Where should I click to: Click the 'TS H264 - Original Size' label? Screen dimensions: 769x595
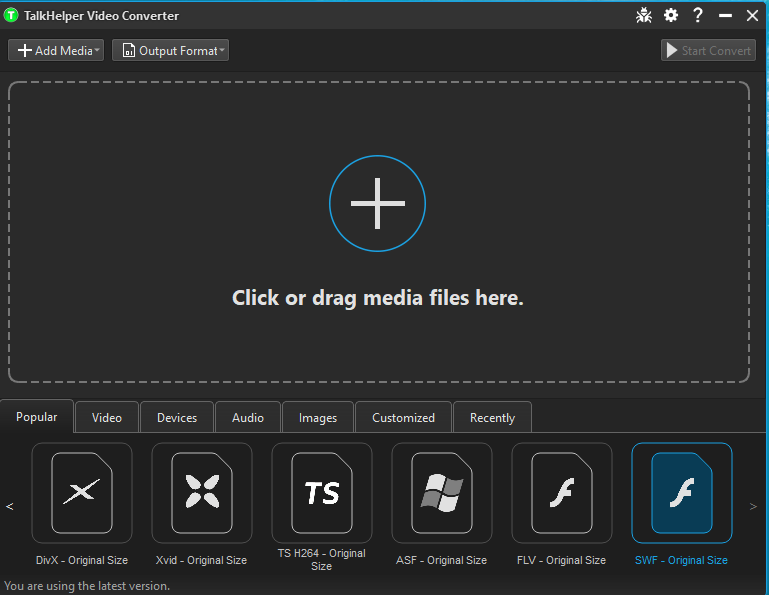322,559
